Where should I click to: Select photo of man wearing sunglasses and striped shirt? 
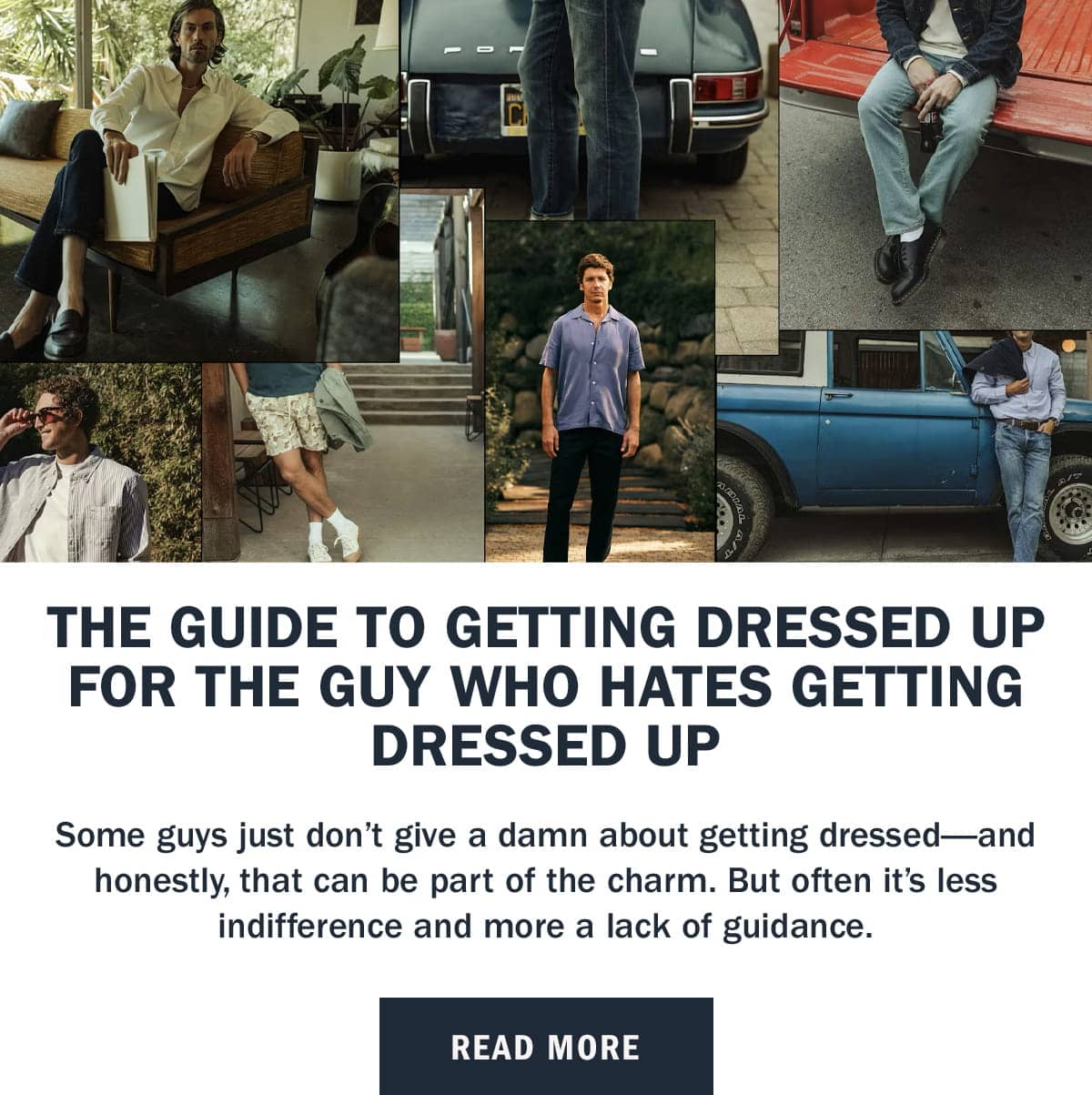pyautogui.click(x=100, y=462)
